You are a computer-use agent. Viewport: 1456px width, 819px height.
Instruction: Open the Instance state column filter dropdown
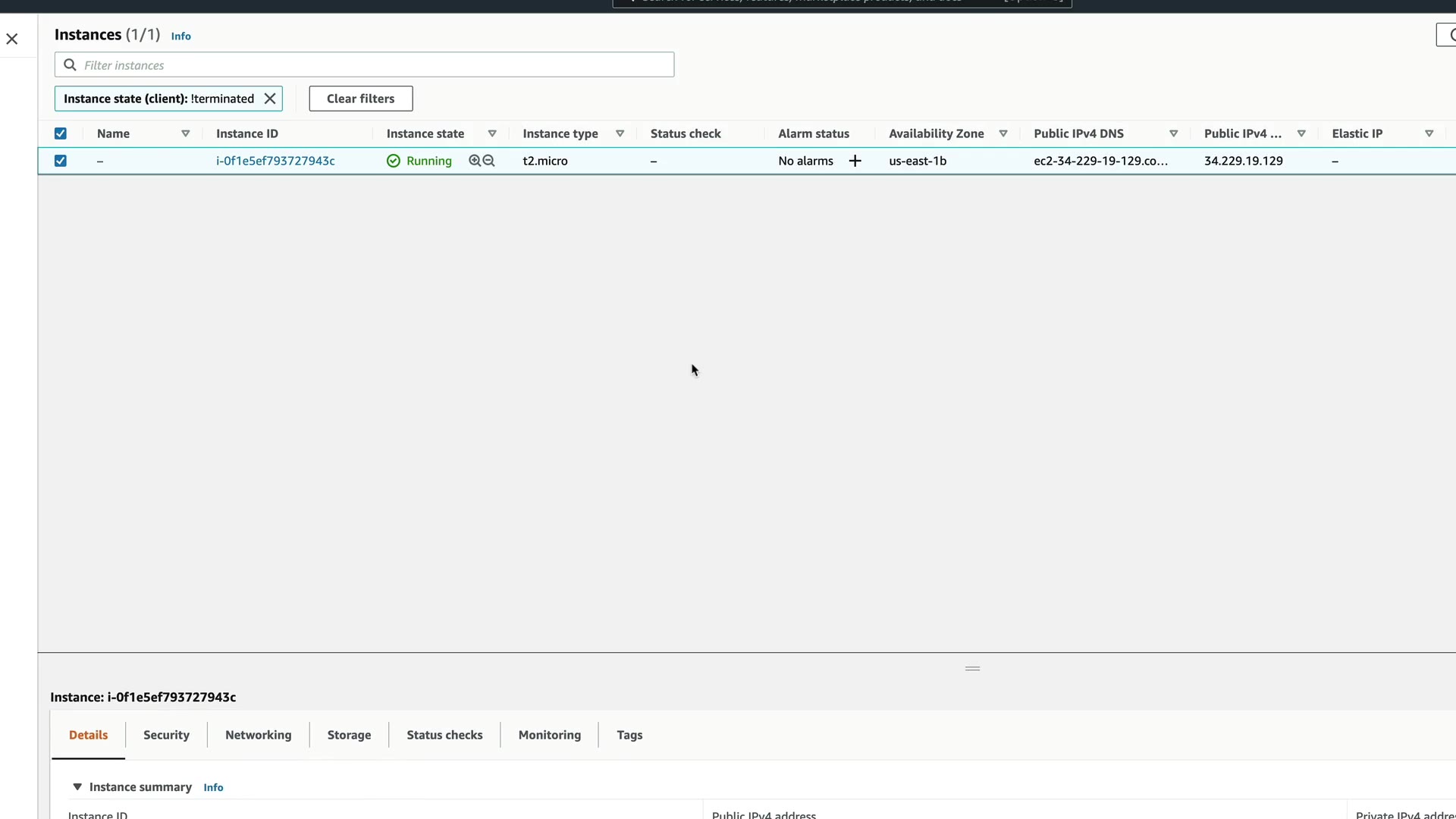click(x=492, y=133)
